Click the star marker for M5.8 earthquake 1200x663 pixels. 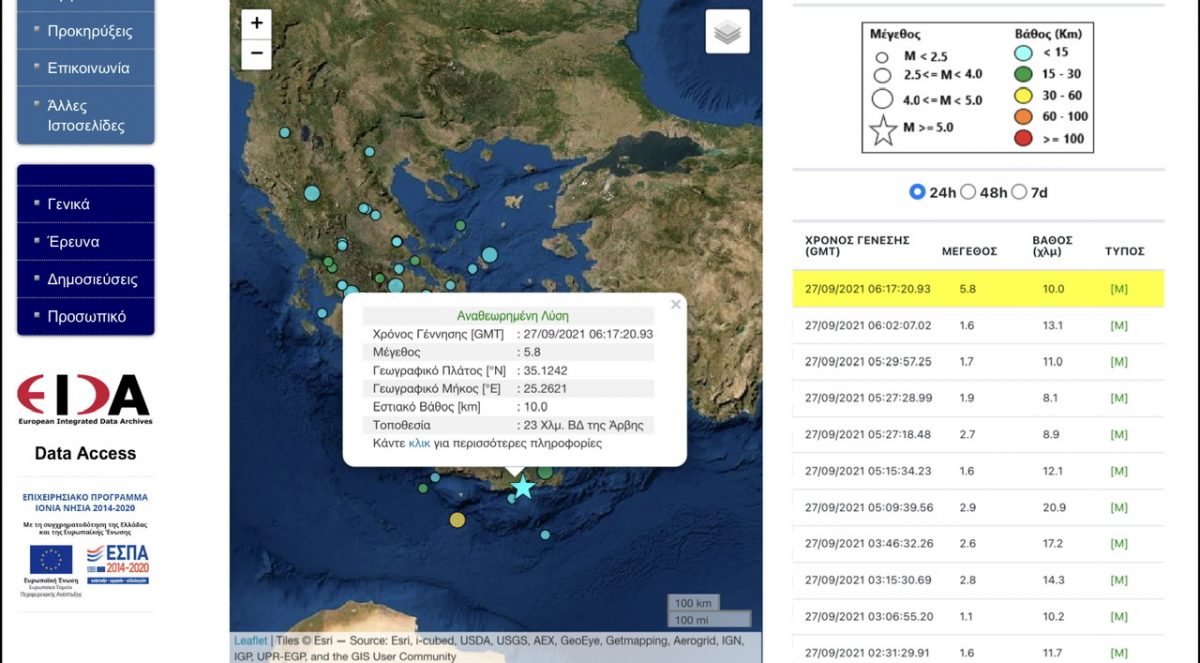523,487
